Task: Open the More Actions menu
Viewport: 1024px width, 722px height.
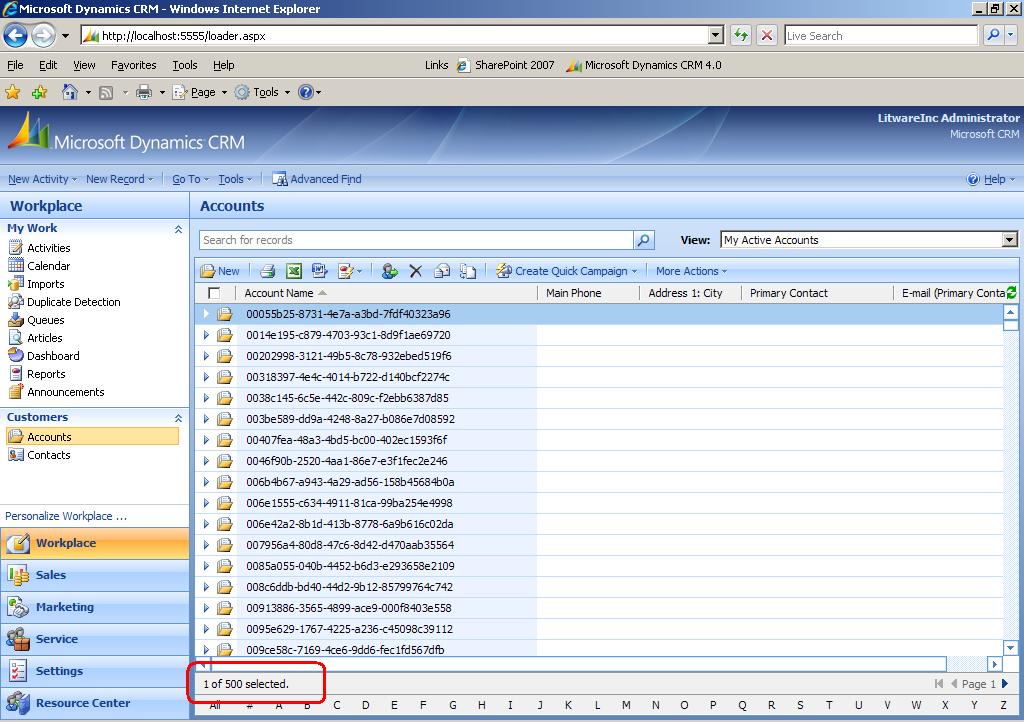Action: tap(691, 271)
